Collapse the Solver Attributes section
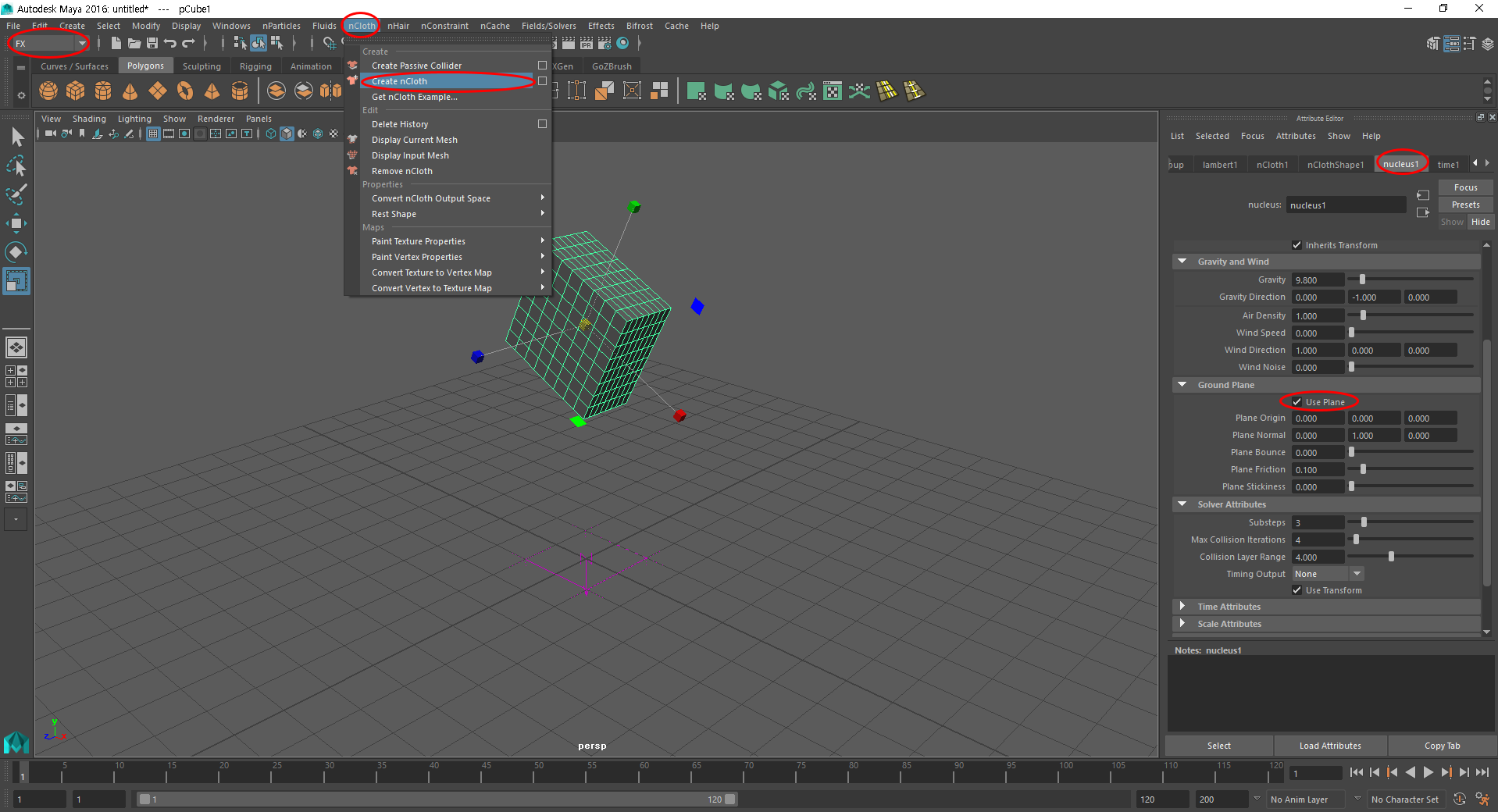This screenshot has width=1498, height=812. coord(1182,504)
